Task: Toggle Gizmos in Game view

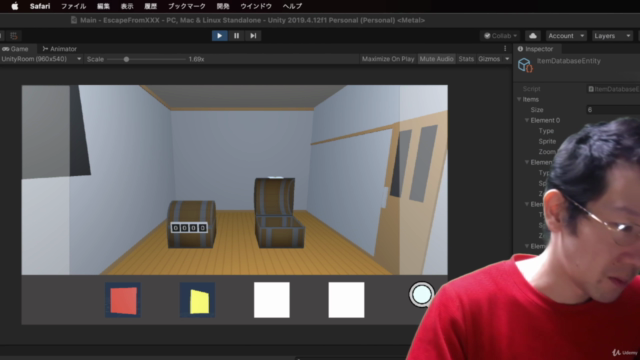Action: 489,59
